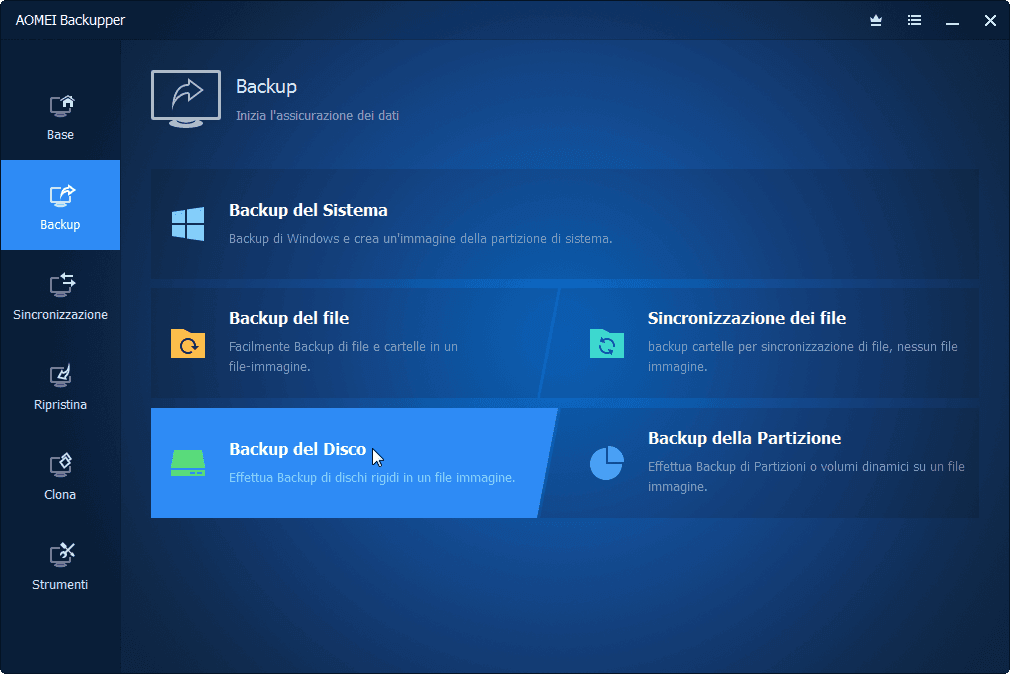Image resolution: width=1010 pixels, height=674 pixels.
Task: Open the Strumenti sidebar icon
Action: point(62,555)
